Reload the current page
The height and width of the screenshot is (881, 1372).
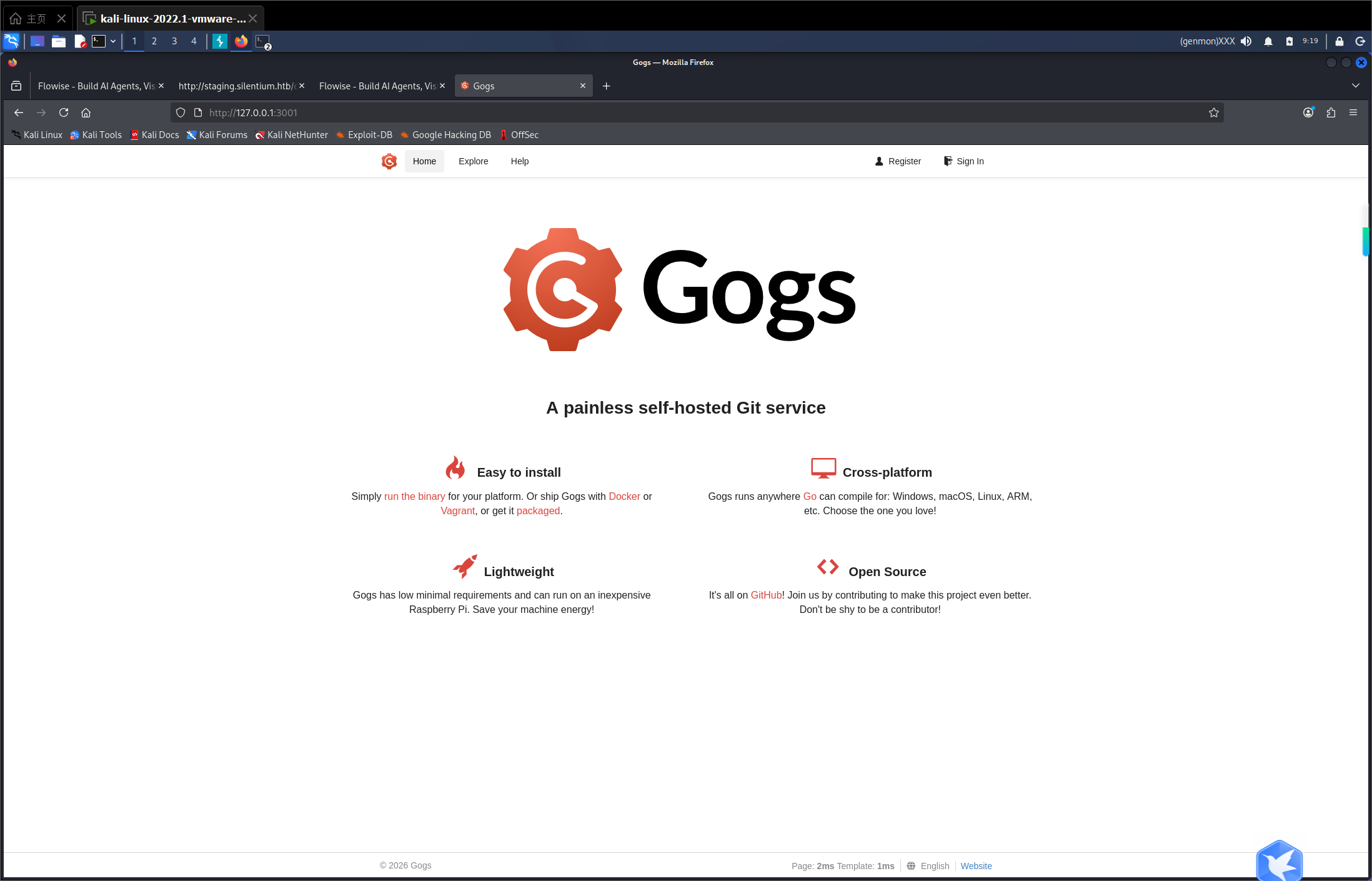tap(64, 112)
